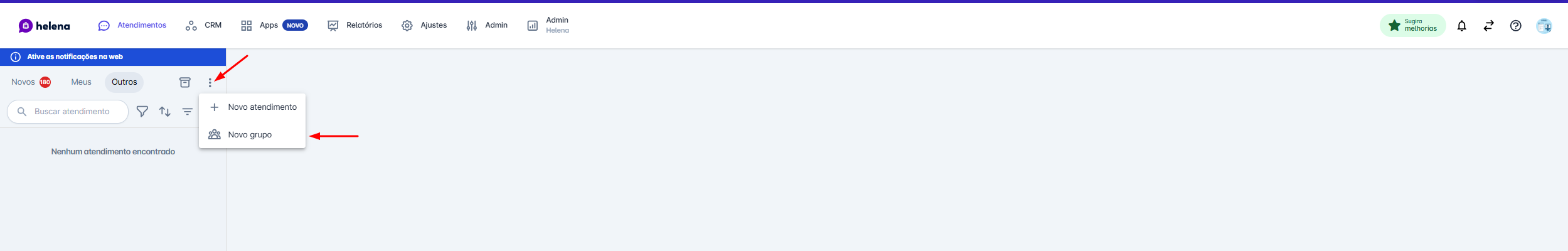The width and height of the screenshot is (1568, 251).
Task: Open the CRM section
Action: (x=203, y=26)
